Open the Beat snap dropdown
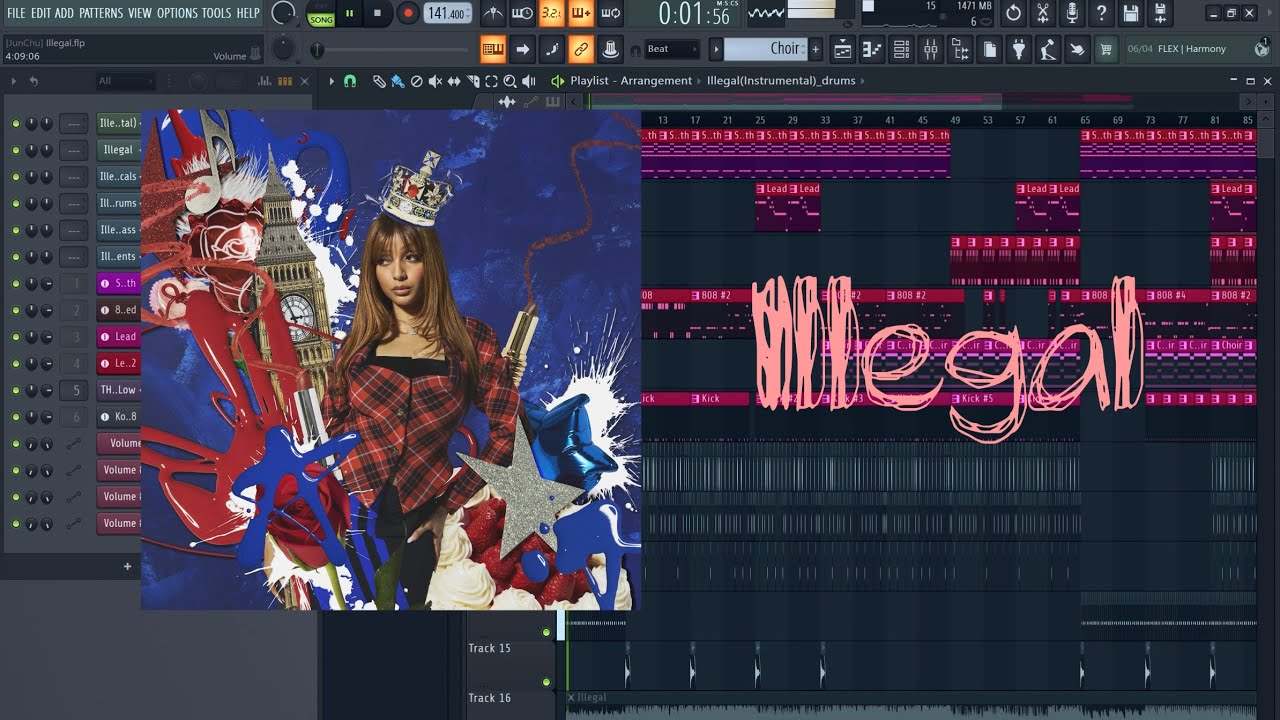Screen dimensions: 1280x720 (672, 48)
